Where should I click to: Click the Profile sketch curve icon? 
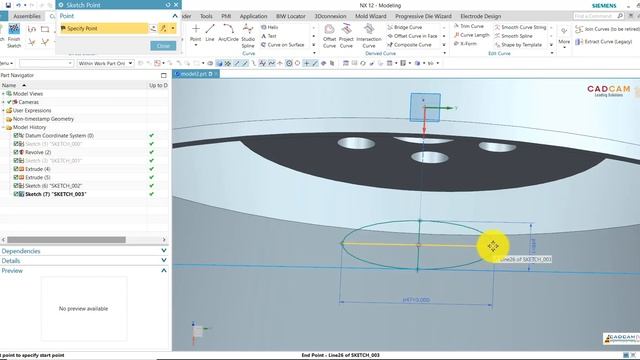coord(31,29)
